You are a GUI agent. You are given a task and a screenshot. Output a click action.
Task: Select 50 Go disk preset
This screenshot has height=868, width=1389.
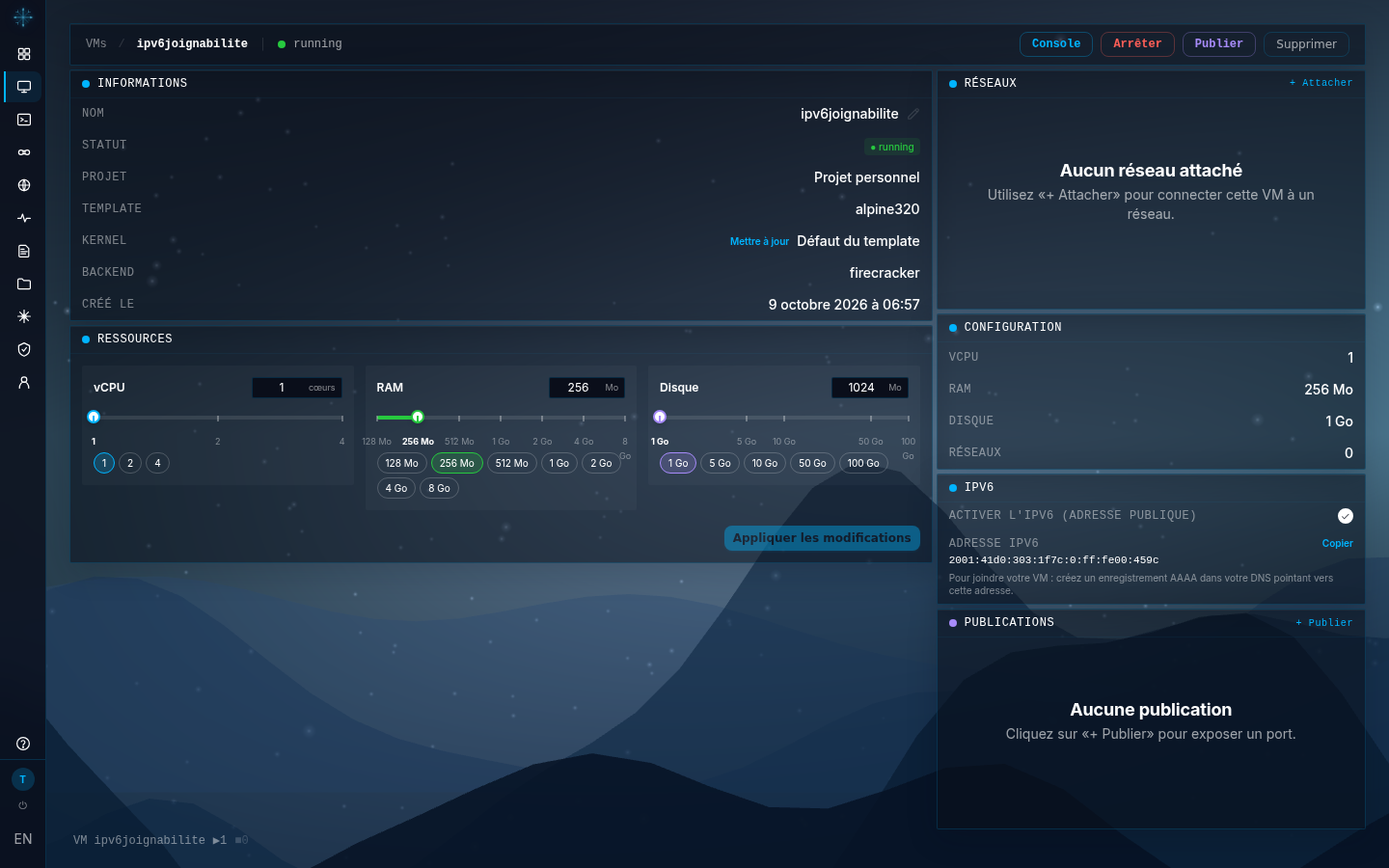(x=812, y=463)
